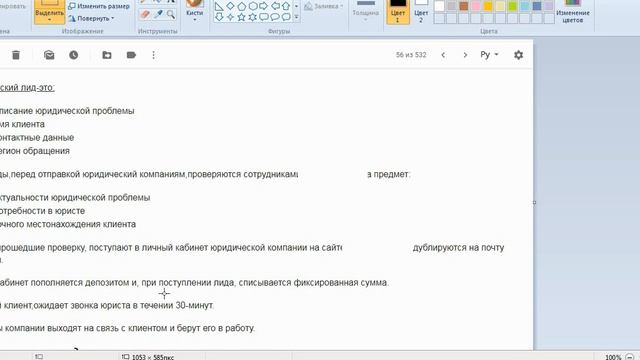Click the mark as unread envelope icon
This screenshot has height=360, width=640.
(x=49, y=55)
